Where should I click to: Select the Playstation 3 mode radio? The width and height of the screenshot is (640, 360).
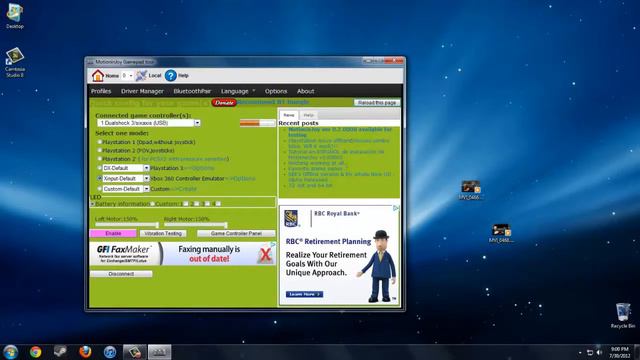(99, 168)
